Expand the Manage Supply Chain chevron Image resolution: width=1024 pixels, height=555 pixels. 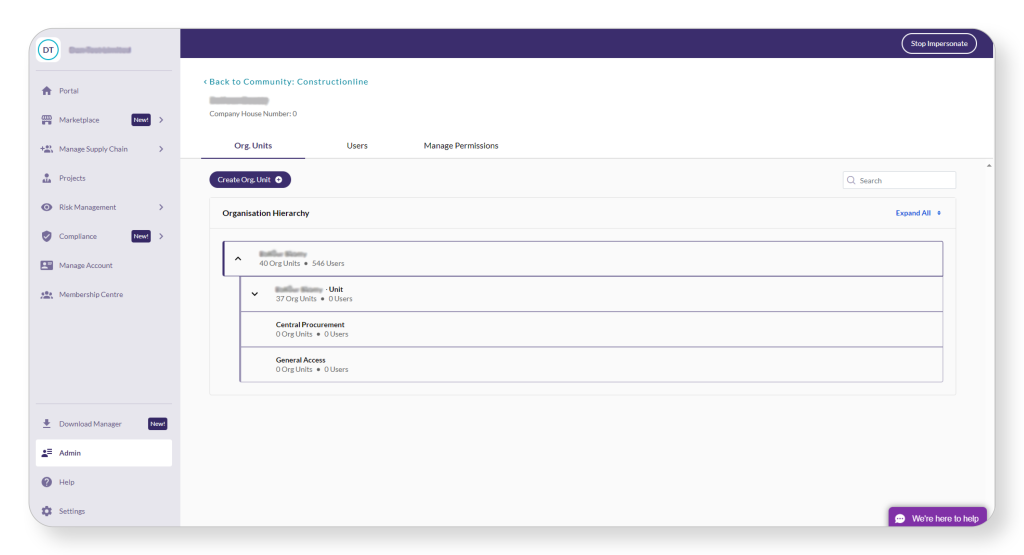[x=161, y=149]
